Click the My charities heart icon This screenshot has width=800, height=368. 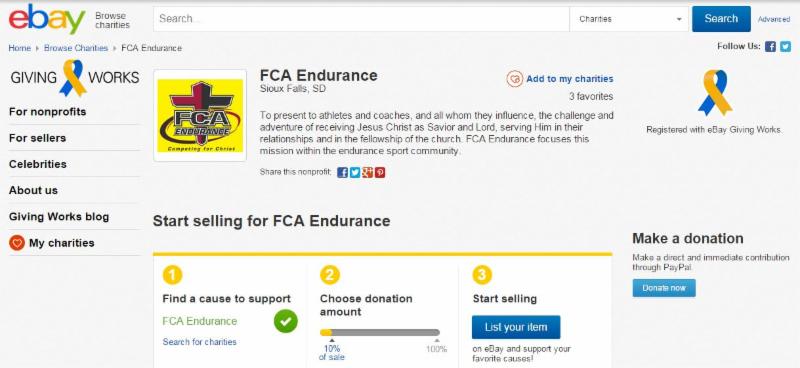tap(17, 243)
